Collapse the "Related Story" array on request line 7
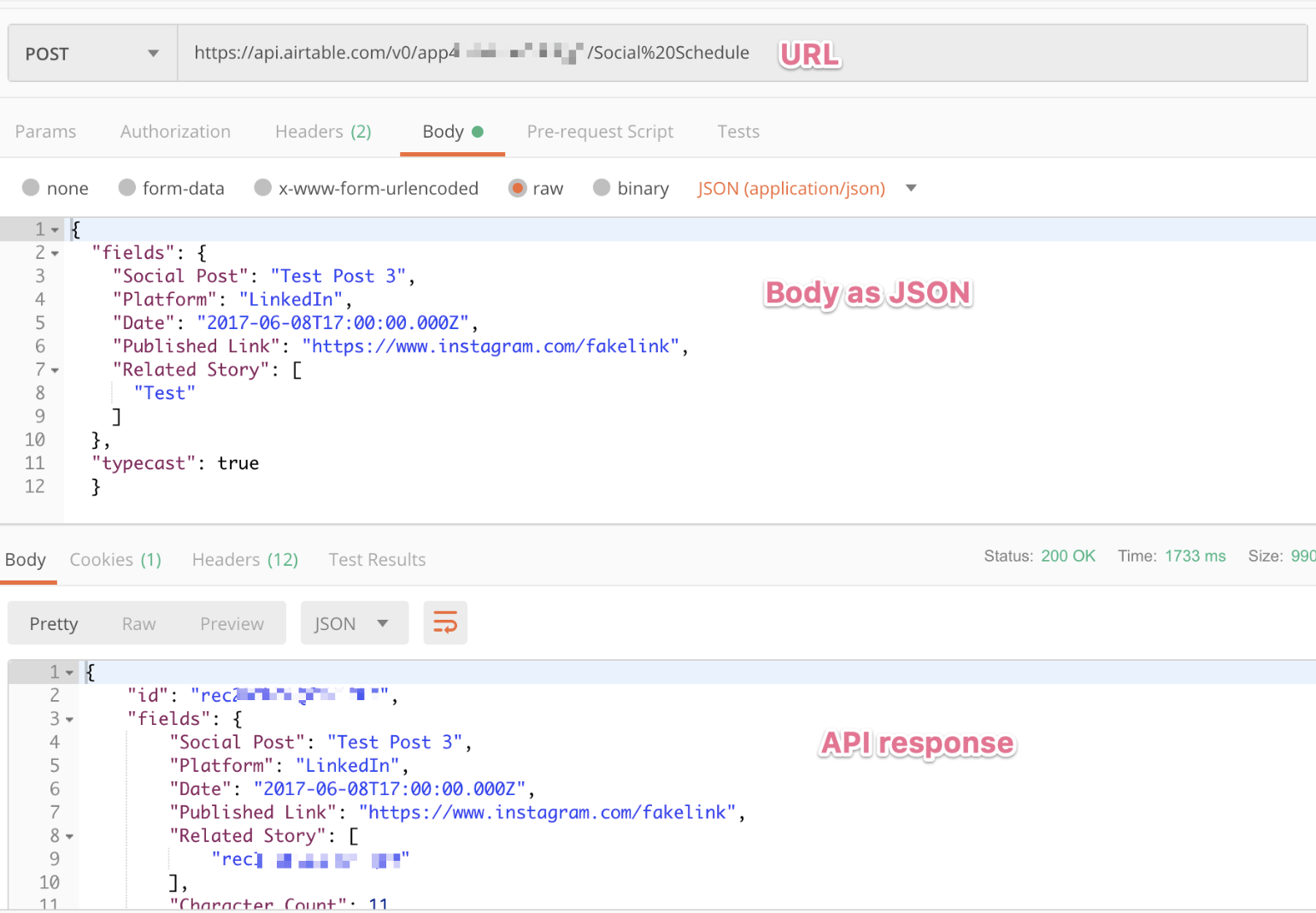This screenshot has height=913, width=1316. point(55,370)
